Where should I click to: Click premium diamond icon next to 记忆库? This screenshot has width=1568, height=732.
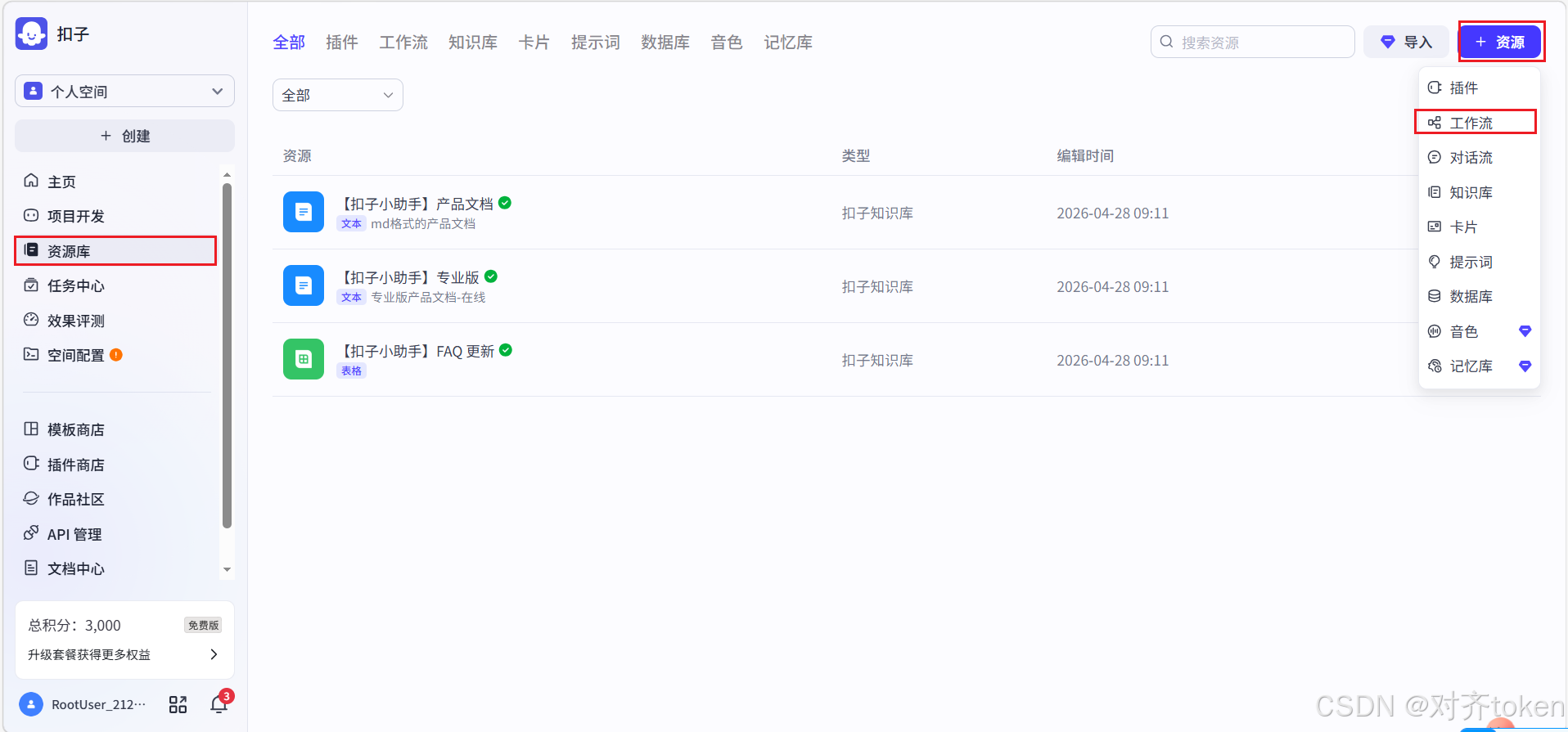1525,366
